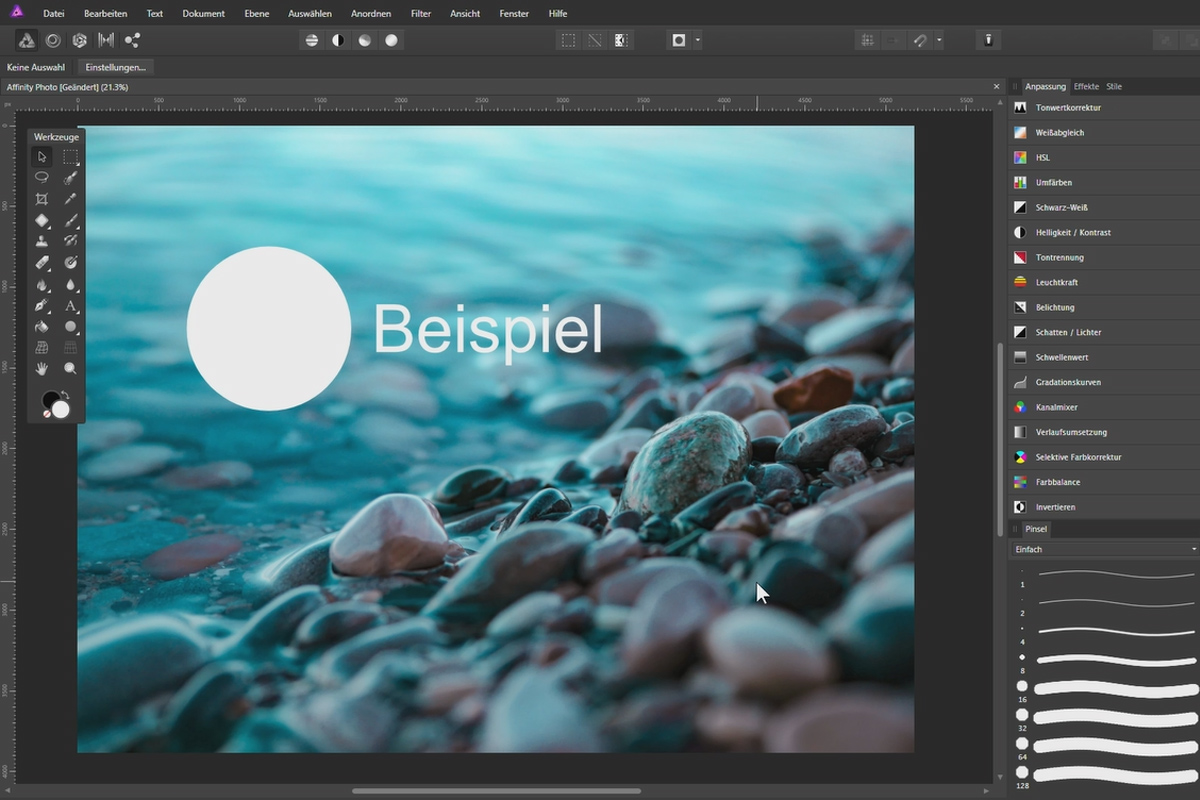Select the Hand tool
Viewport: 1200px width, 800px height.
[42, 368]
